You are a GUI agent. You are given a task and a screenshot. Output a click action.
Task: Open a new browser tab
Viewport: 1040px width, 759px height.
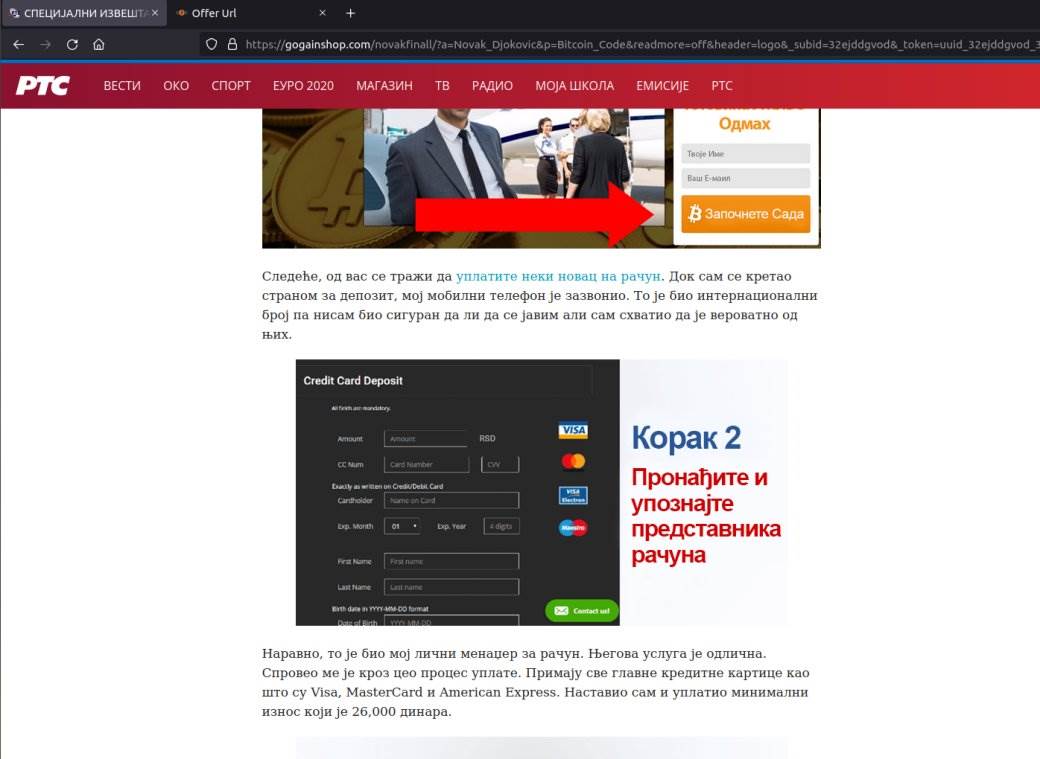click(350, 13)
